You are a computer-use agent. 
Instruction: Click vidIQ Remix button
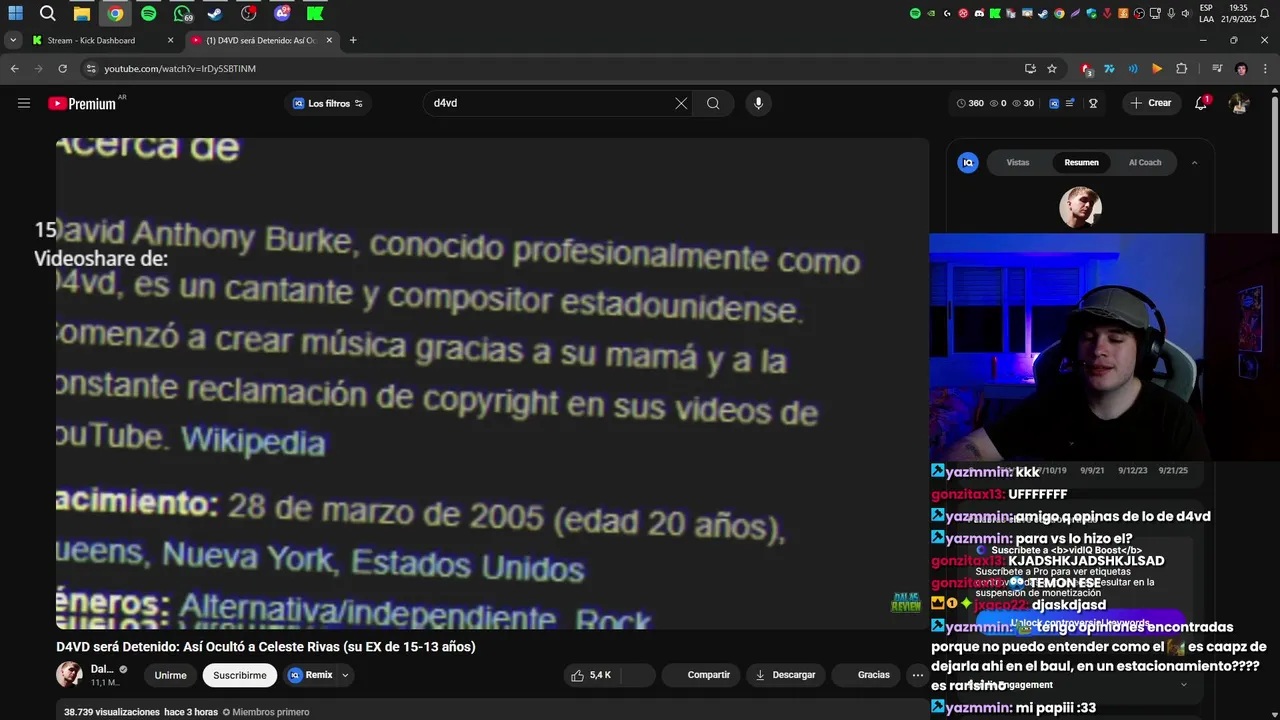pyautogui.click(x=310, y=675)
